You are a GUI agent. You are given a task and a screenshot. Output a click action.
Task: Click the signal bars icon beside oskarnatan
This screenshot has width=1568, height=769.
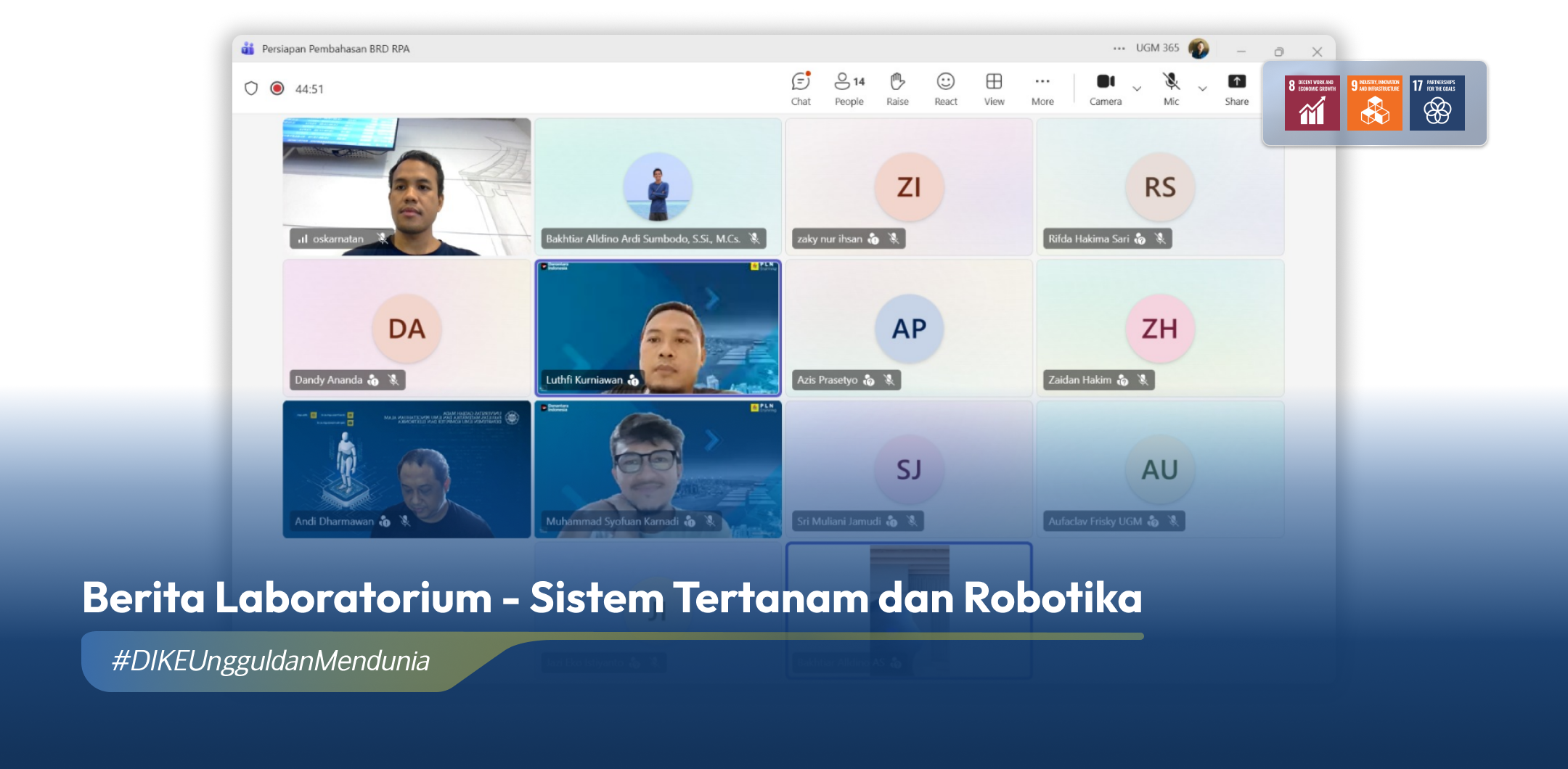click(303, 239)
